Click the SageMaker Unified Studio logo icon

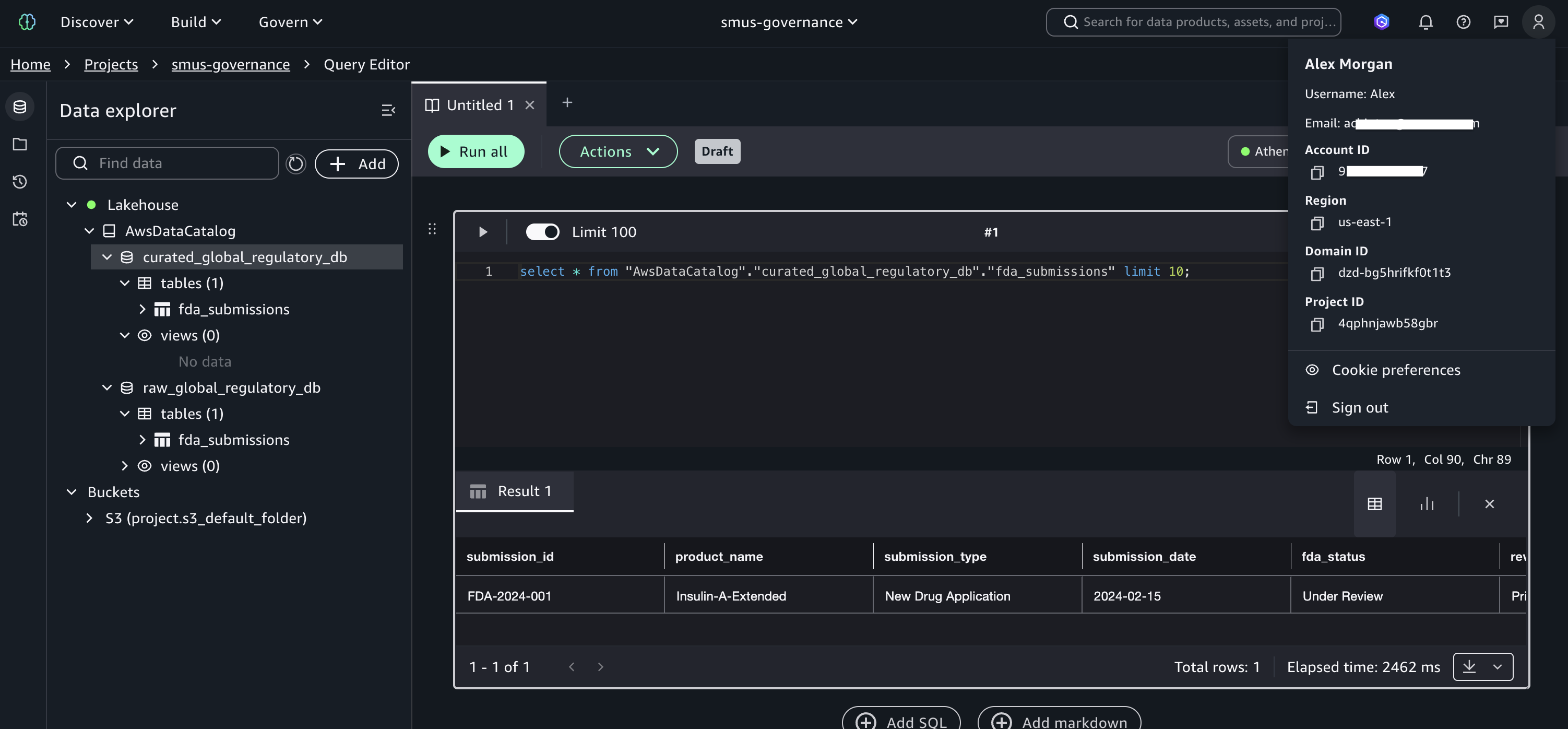coord(27,22)
